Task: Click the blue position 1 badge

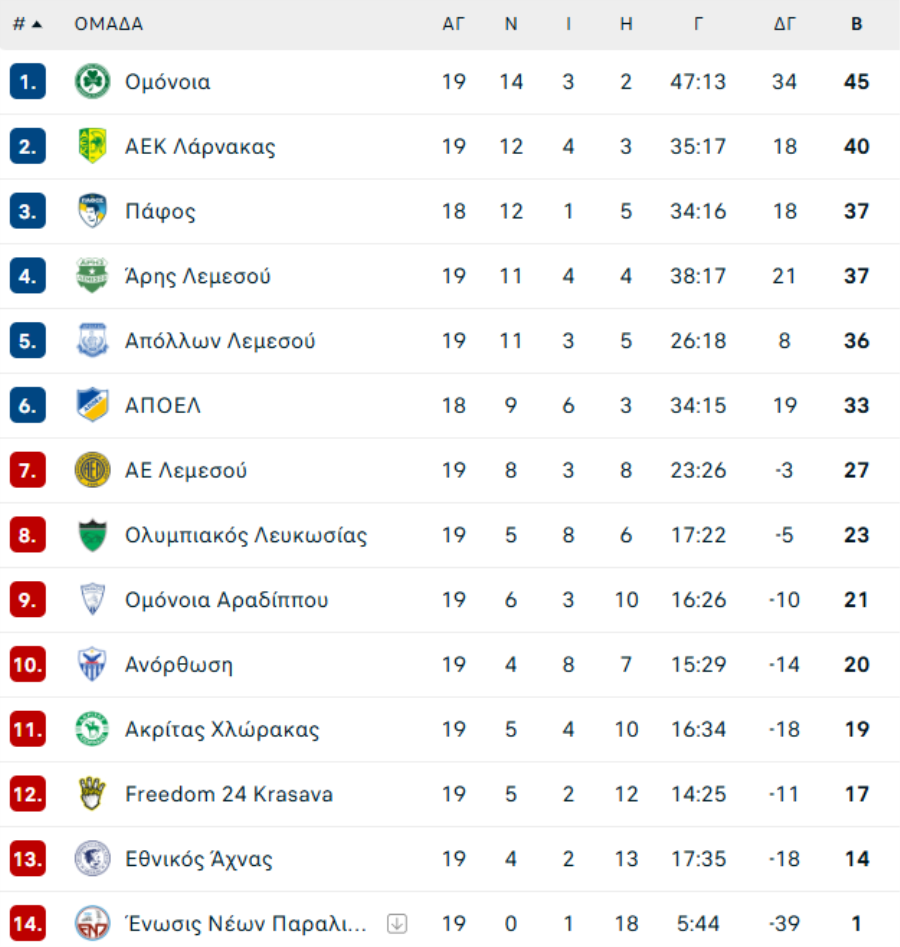Action: pos(28,82)
